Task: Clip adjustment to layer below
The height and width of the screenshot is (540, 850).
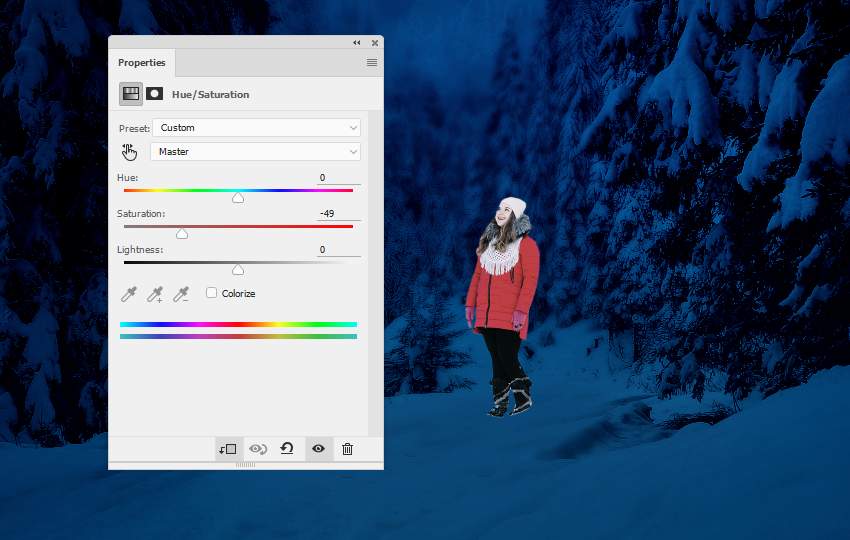Action: click(x=228, y=449)
